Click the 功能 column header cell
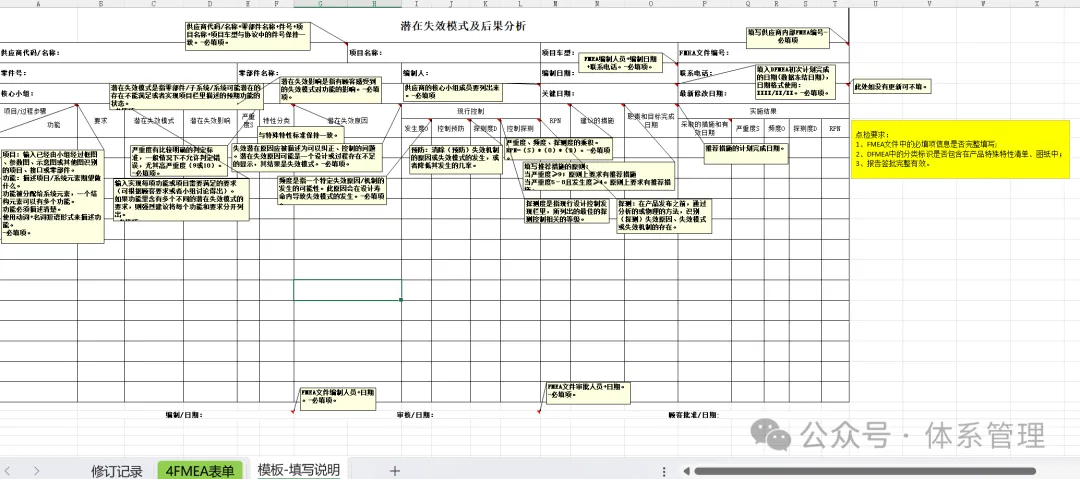The image size is (1080, 479). coord(54,125)
